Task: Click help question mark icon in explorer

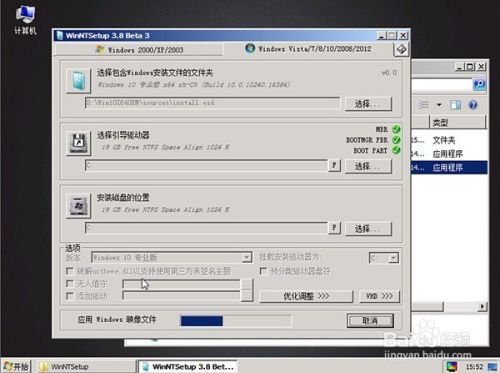Action: [473, 105]
